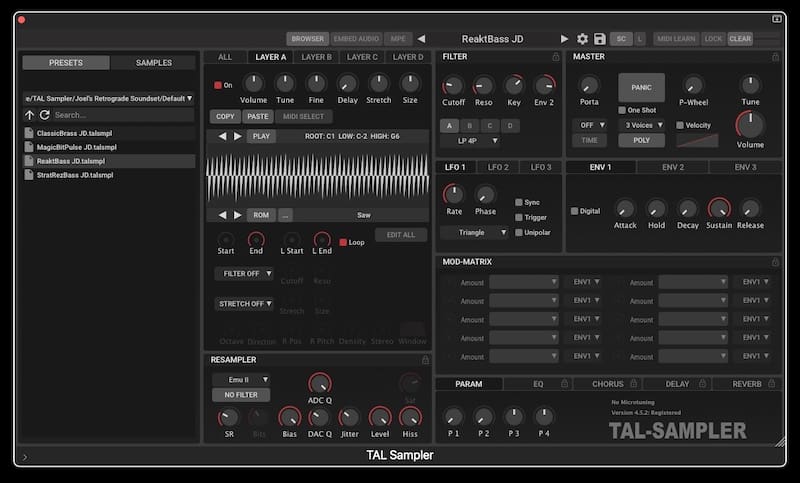Next sample arrow next to PLAY button
The width and height of the screenshot is (800, 483).
tap(238, 136)
